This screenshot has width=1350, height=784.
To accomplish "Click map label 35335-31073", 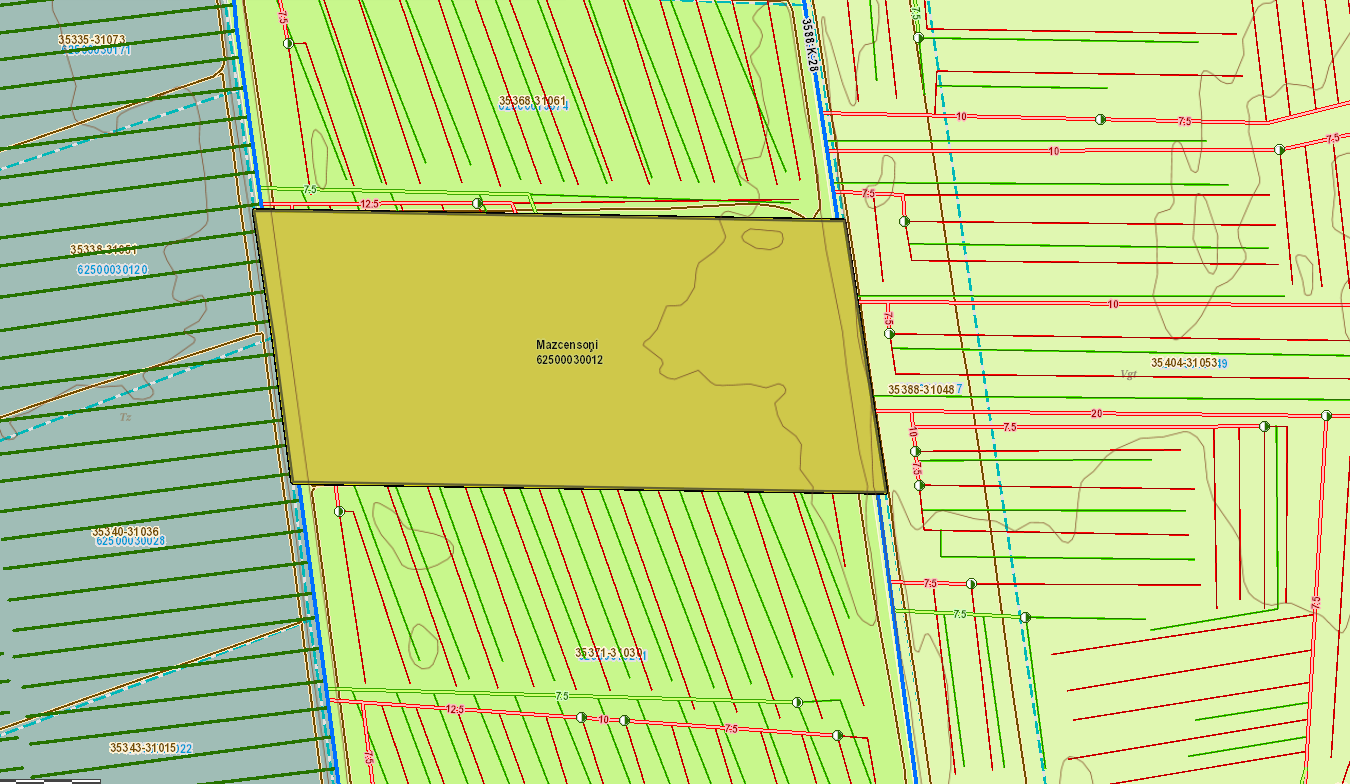I will point(91,39).
